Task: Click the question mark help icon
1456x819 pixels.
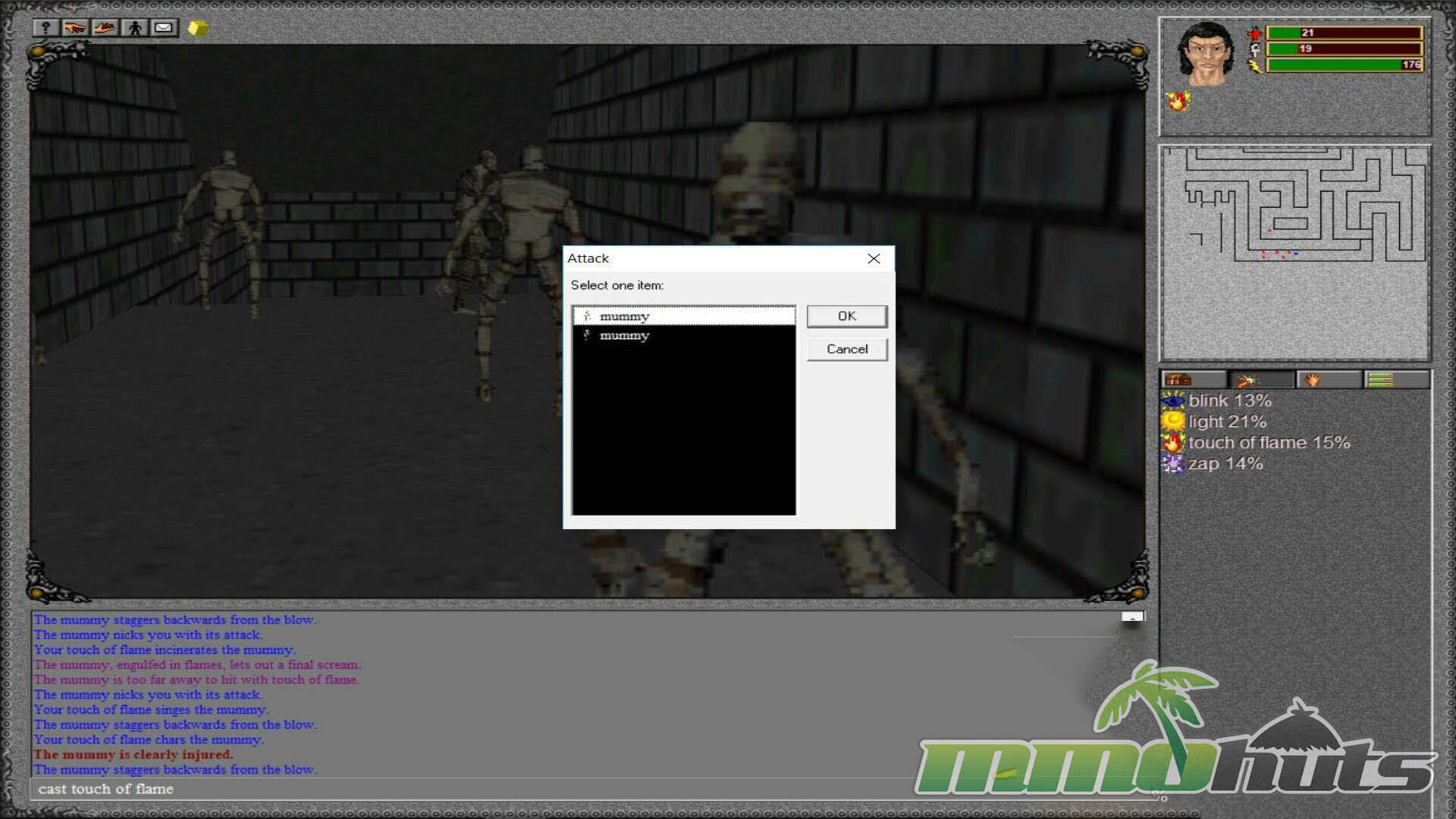Action: 45,28
